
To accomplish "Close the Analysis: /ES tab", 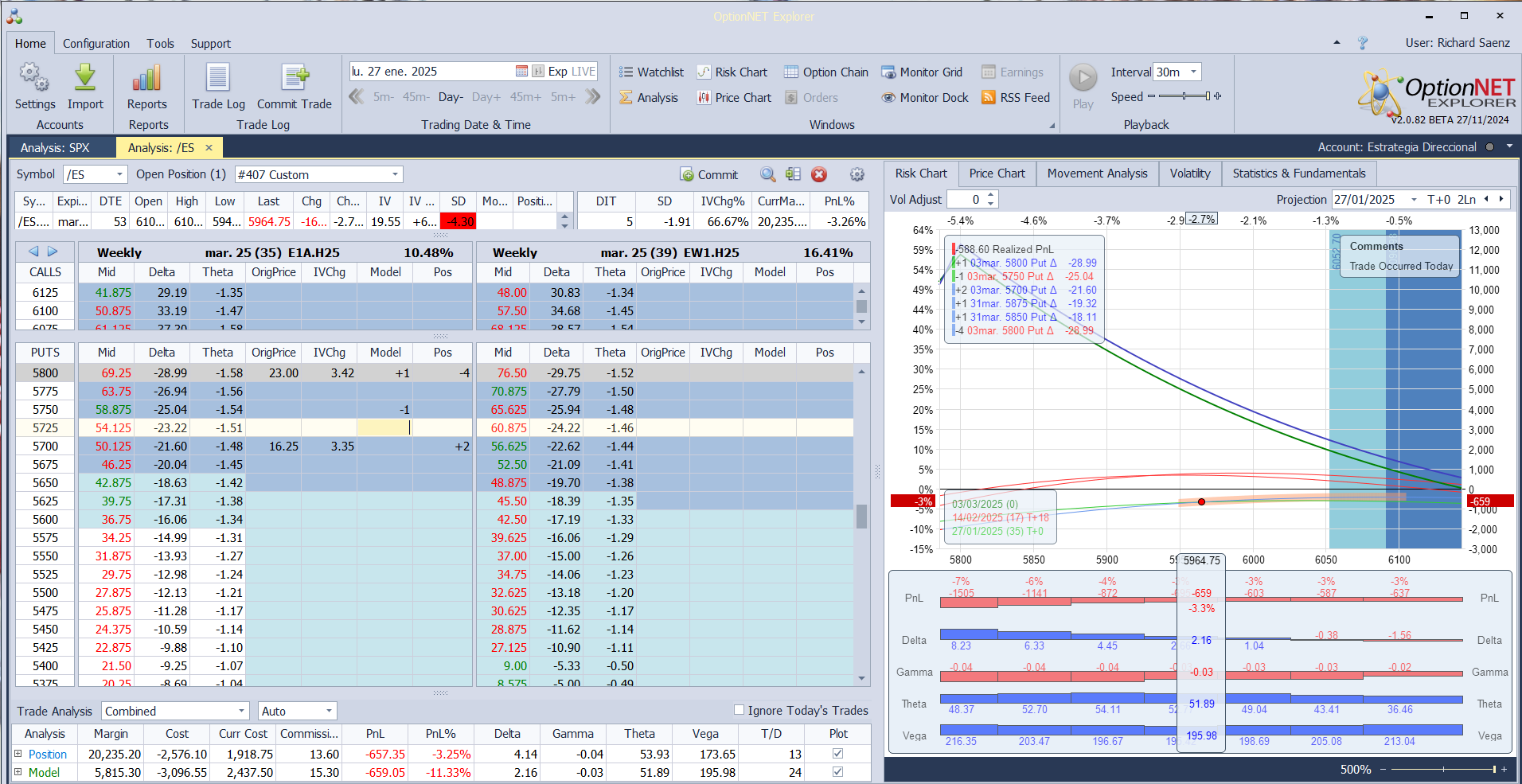I will 209,147.
